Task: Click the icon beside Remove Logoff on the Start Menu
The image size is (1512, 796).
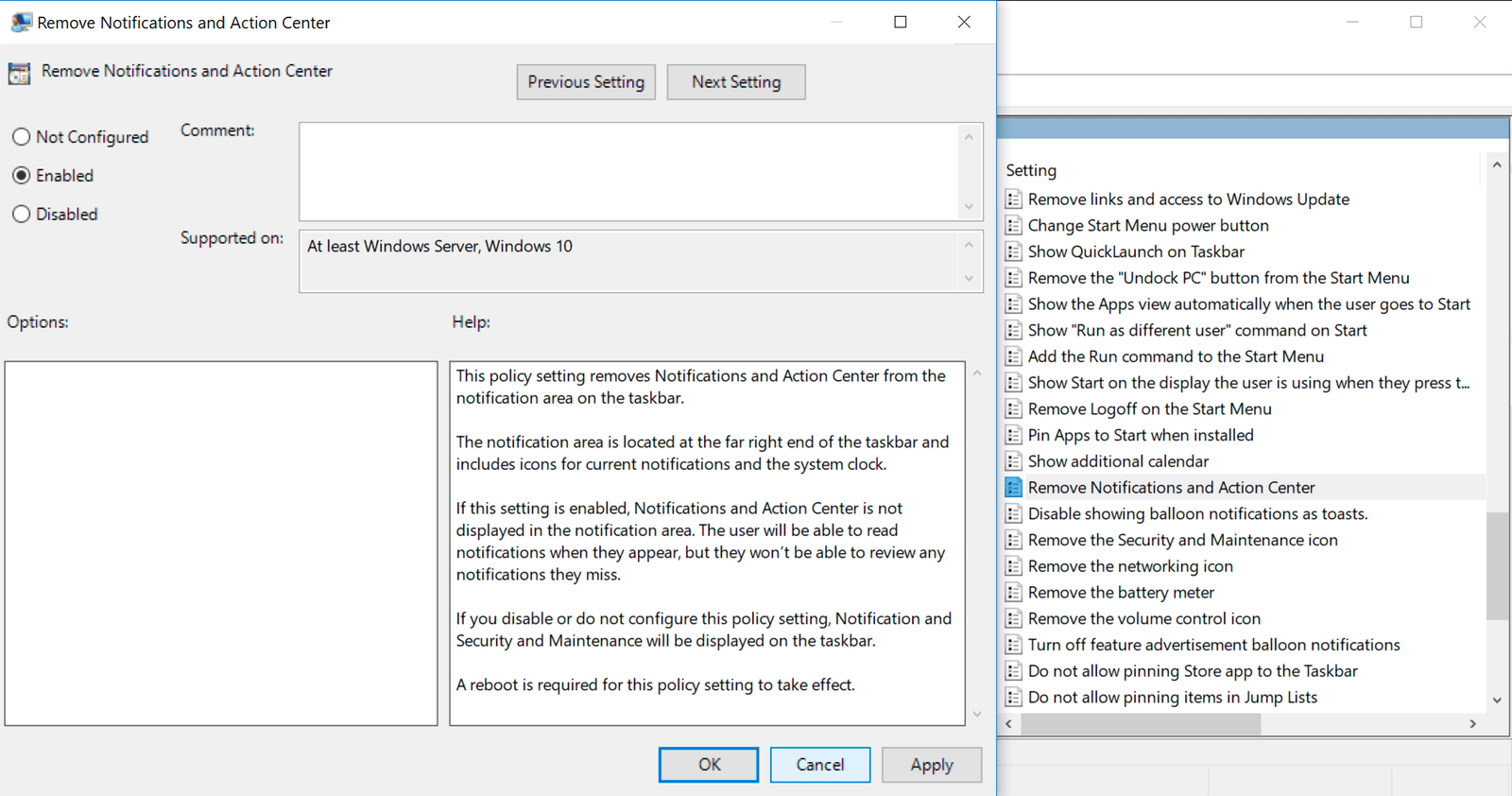Action: point(1013,408)
